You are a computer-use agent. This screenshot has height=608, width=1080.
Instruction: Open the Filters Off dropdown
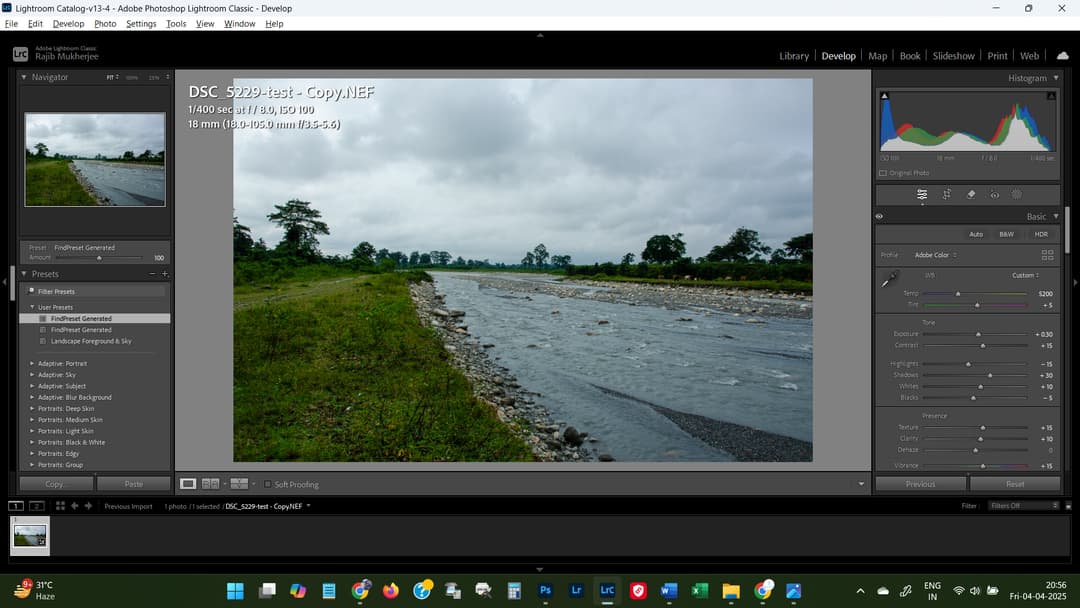[x=1024, y=506]
